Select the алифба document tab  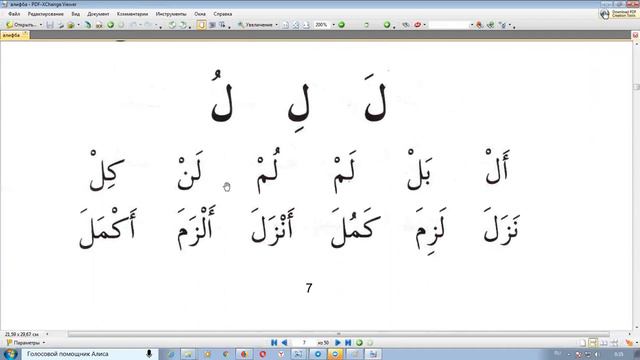pyautogui.click(x=14, y=36)
